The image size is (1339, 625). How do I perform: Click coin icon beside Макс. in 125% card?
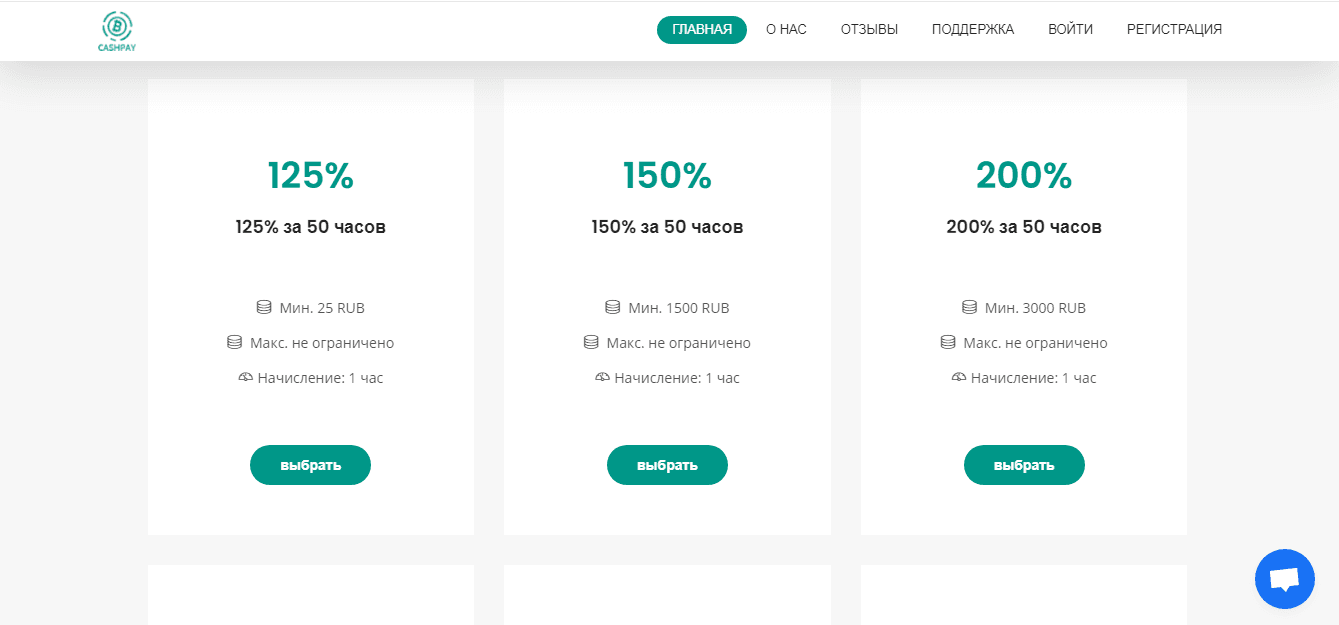[235, 343]
